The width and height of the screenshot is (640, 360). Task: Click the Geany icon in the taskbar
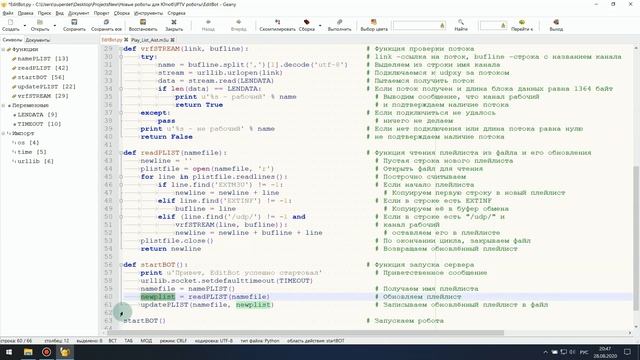click(65, 352)
